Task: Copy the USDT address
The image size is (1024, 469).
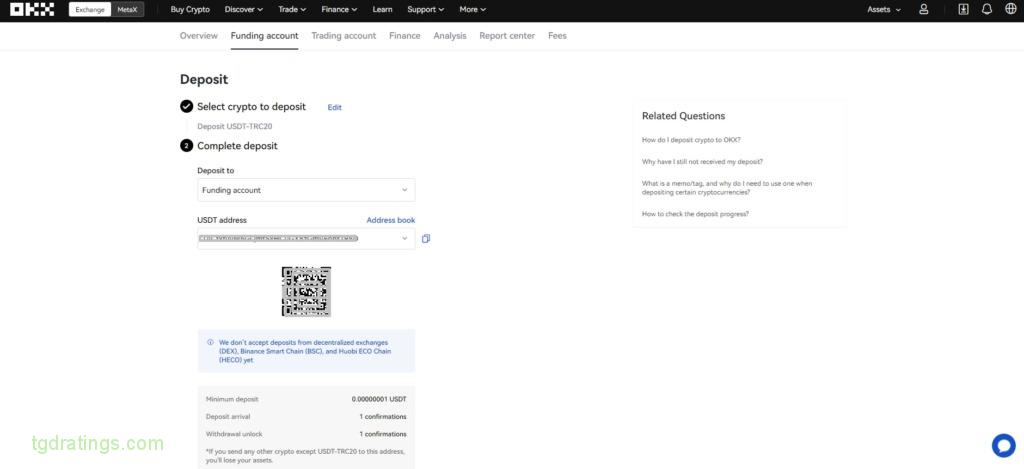Action: point(426,239)
